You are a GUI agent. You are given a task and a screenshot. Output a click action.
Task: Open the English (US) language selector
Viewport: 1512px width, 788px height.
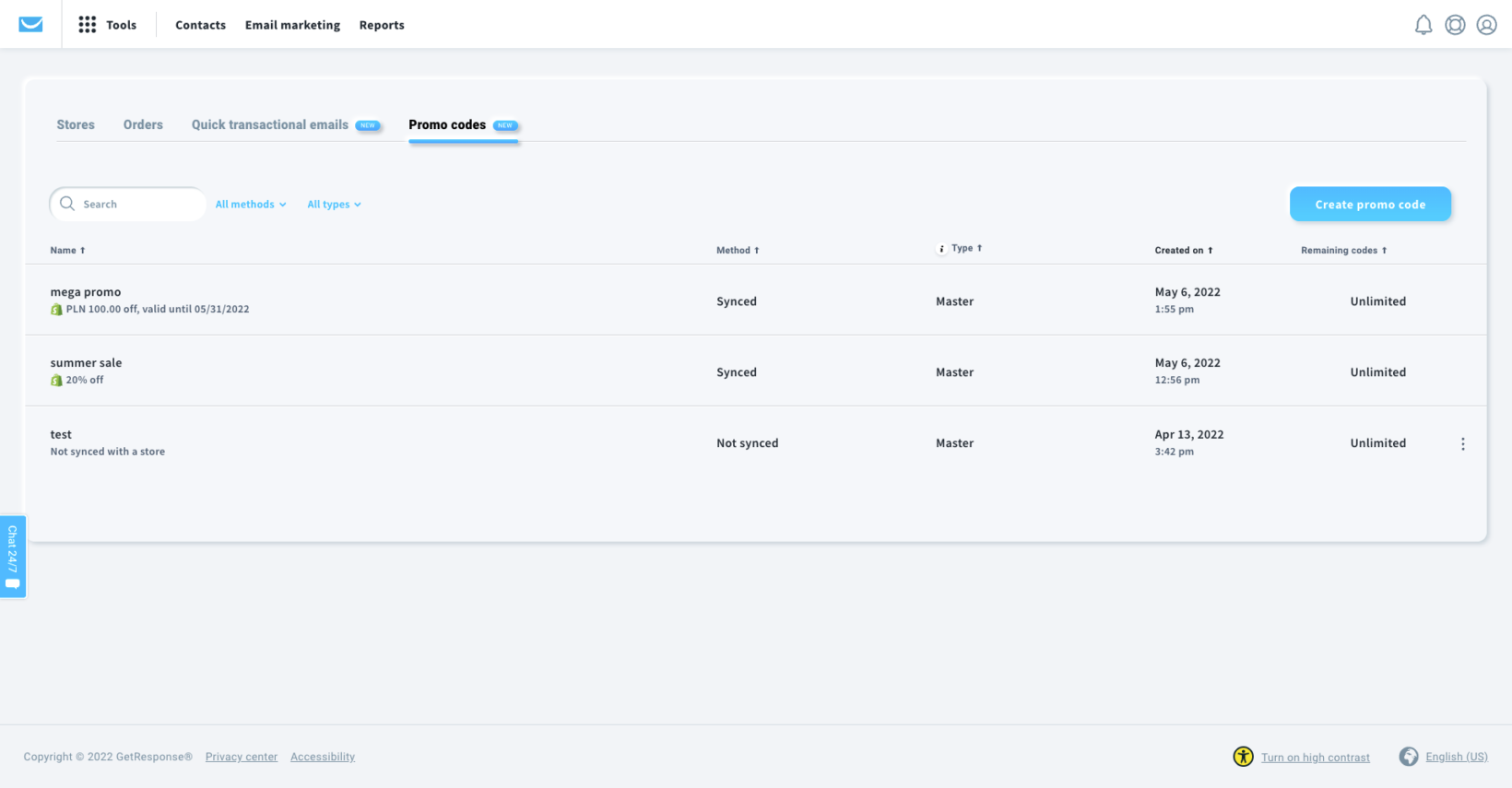1456,757
